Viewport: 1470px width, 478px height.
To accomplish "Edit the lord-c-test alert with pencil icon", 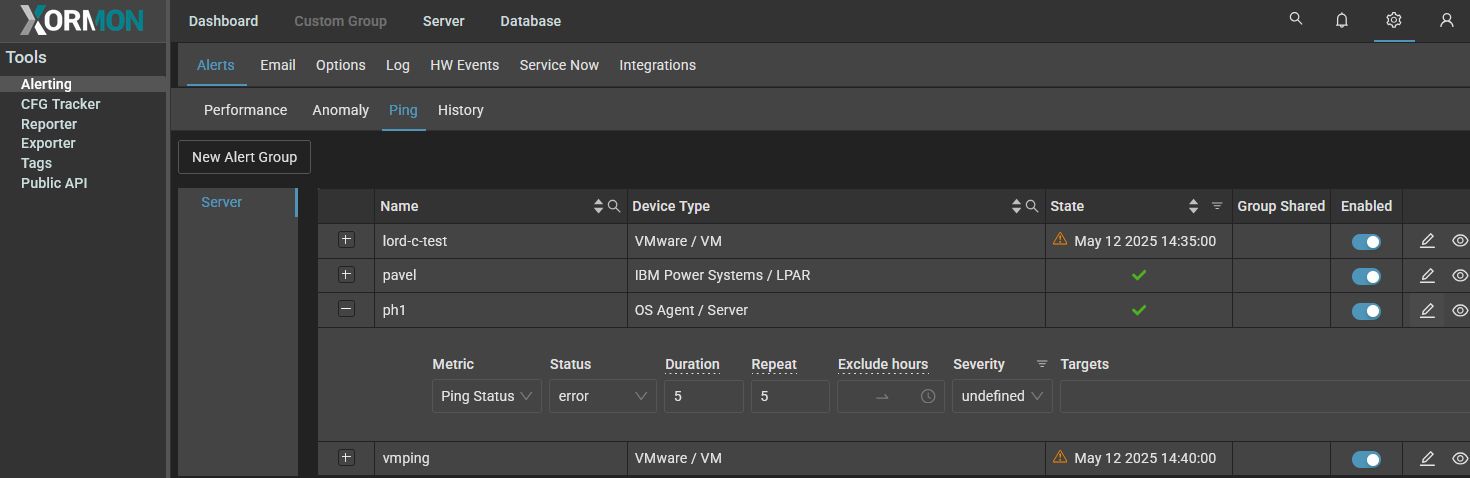I will coord(1427,241).
